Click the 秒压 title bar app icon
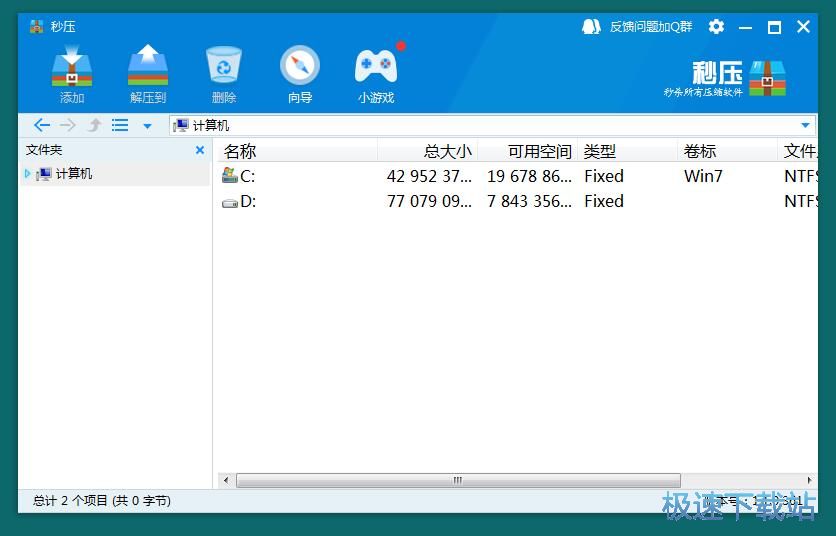 click(37, 27)
